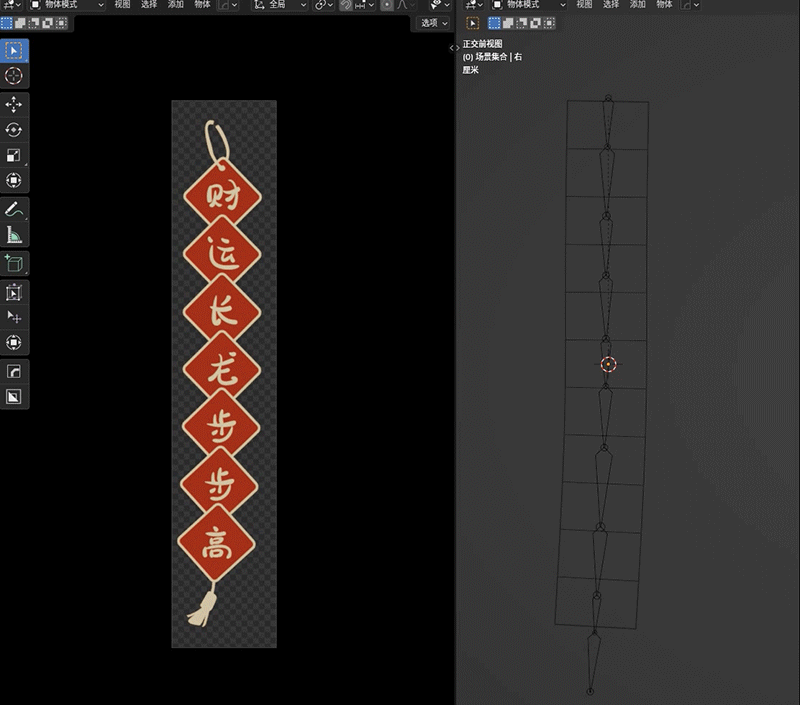Click the rounded-corner square tool icon
Image resolution: width=800 pixels, height=705 pixels.
point(14,371)
